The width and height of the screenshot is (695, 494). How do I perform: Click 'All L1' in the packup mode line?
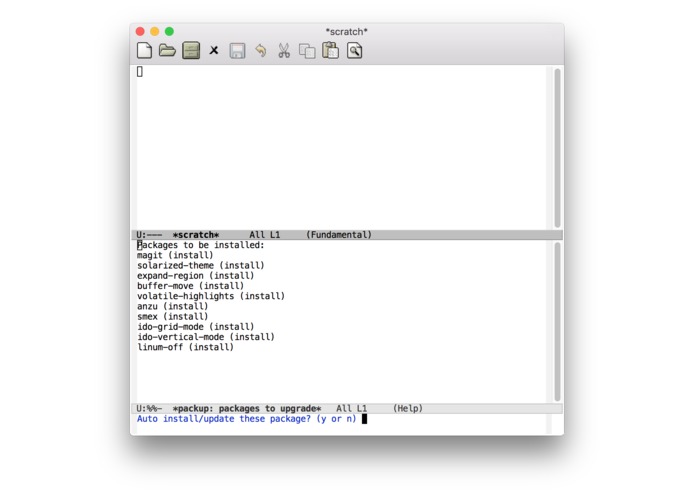tap(351, 408)
